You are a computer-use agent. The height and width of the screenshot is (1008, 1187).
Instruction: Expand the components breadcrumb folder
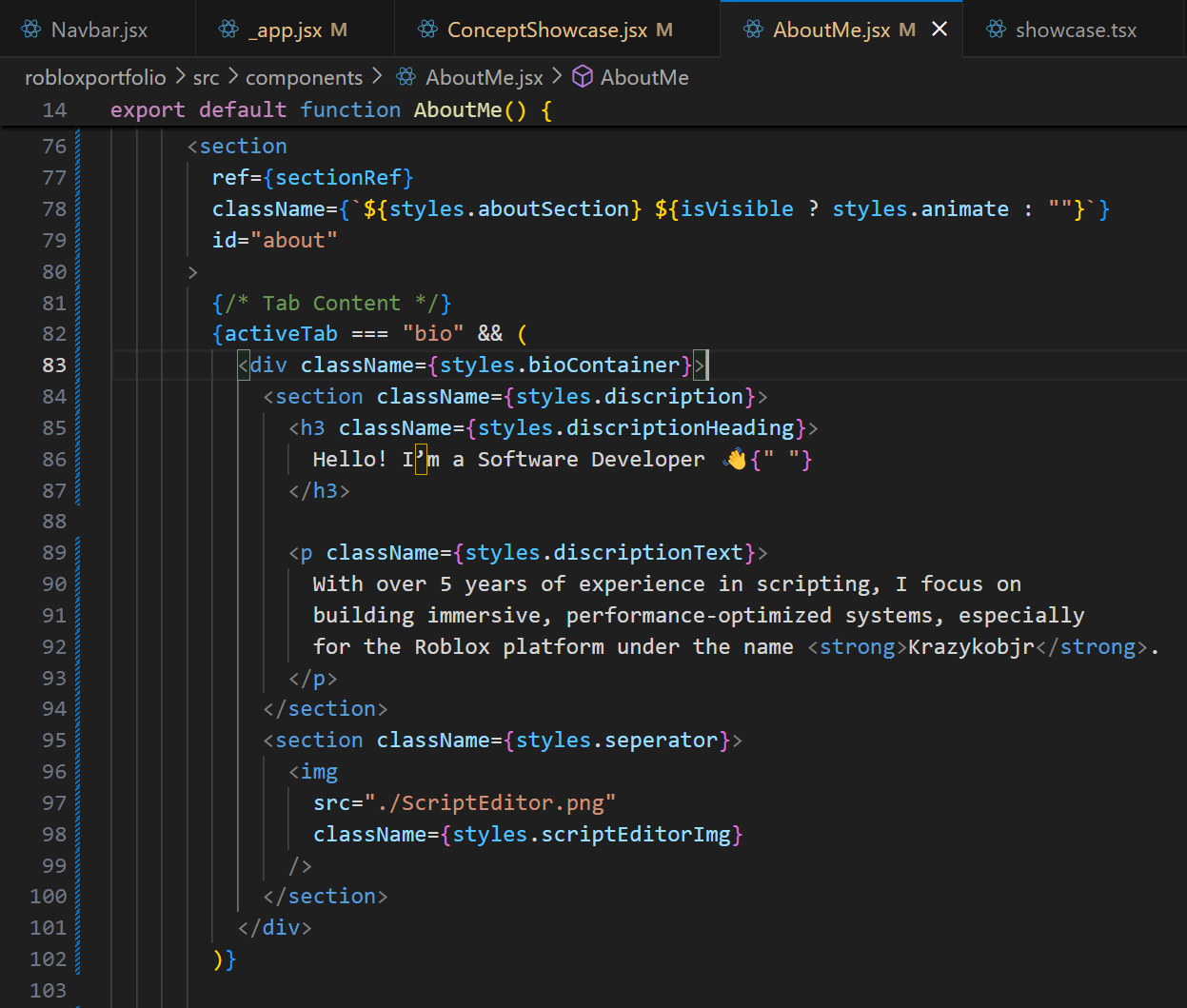[304, 77]
